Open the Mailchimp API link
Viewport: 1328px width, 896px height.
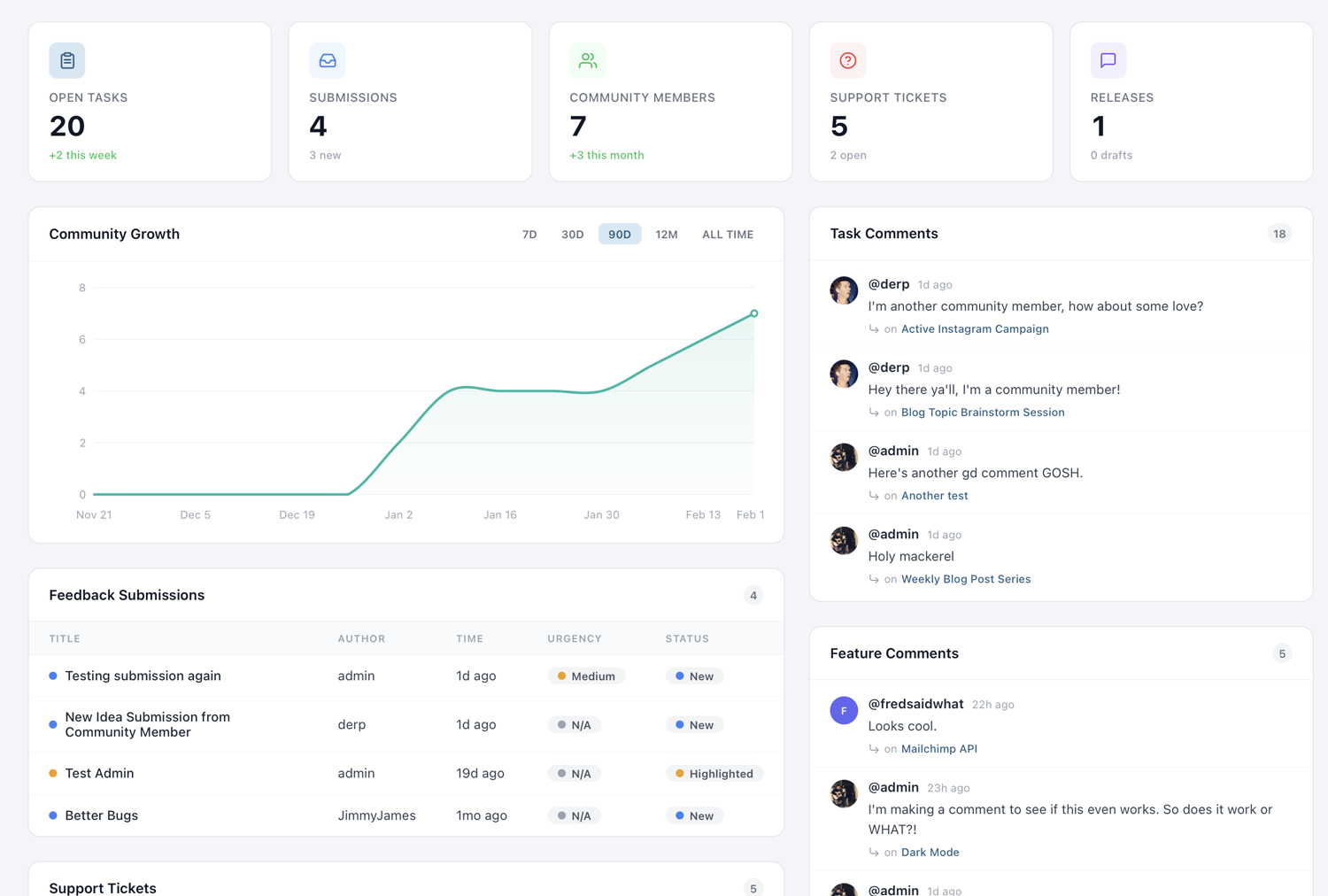(938, 748)
